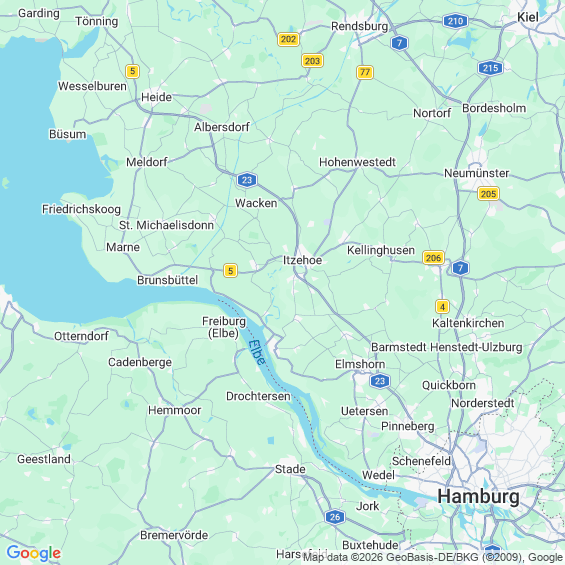This screenshot has height=565, width=565.
Task: Click the A23 highway shield near Wacken
Action: (247, 180)
